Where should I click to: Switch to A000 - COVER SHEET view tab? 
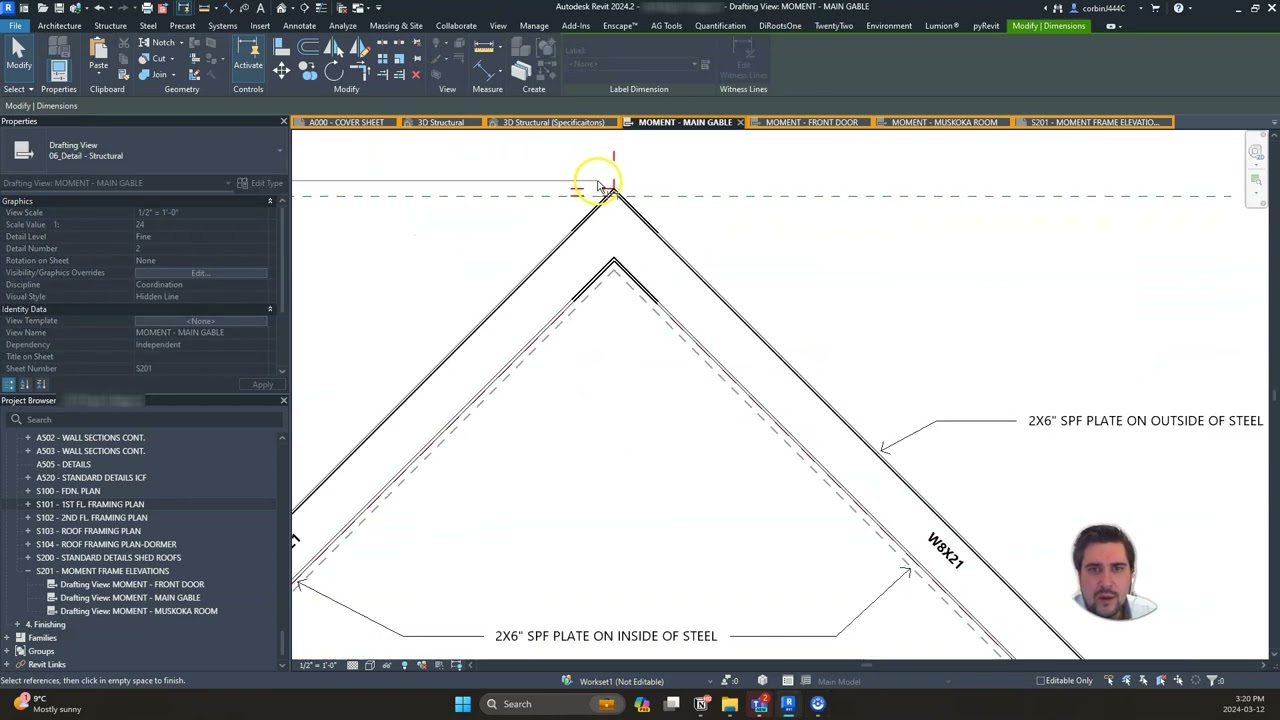point(346,122)
